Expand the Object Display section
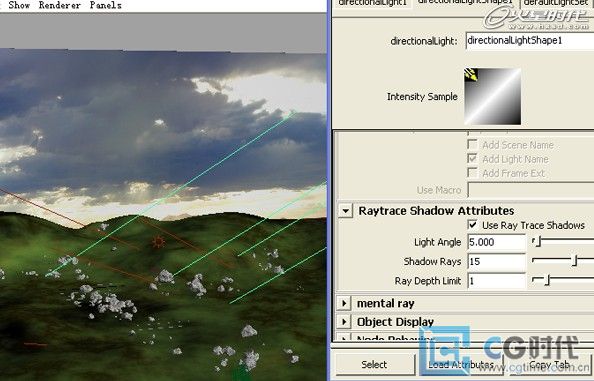Screen dimensions: 594x381 (x=344, y=322)
